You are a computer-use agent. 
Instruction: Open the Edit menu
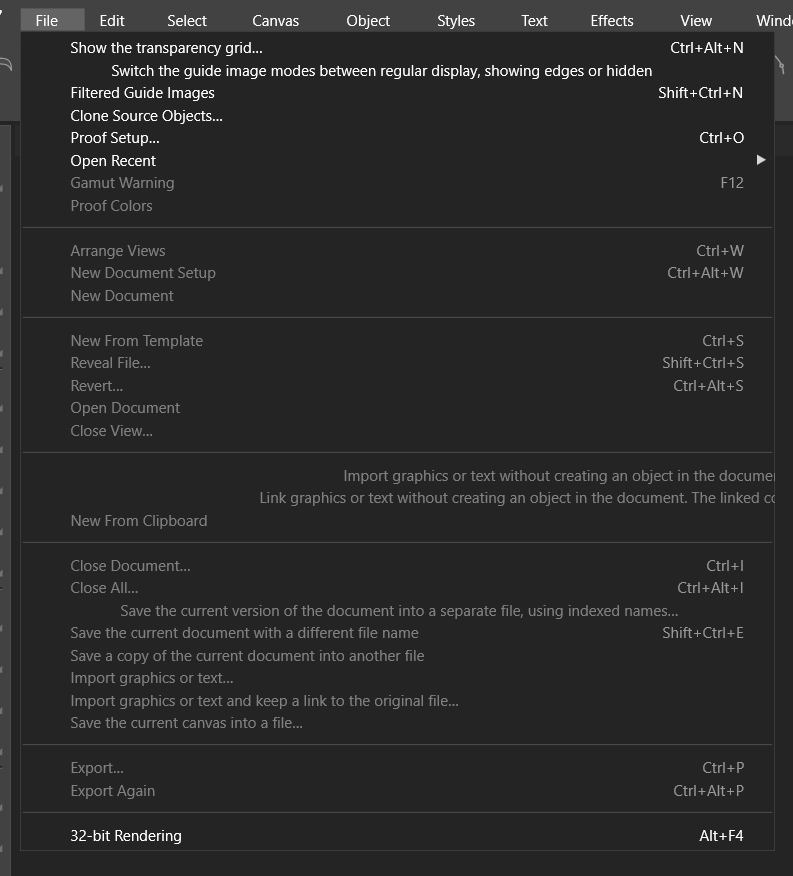pyautogui.click(x=112, y=20)
